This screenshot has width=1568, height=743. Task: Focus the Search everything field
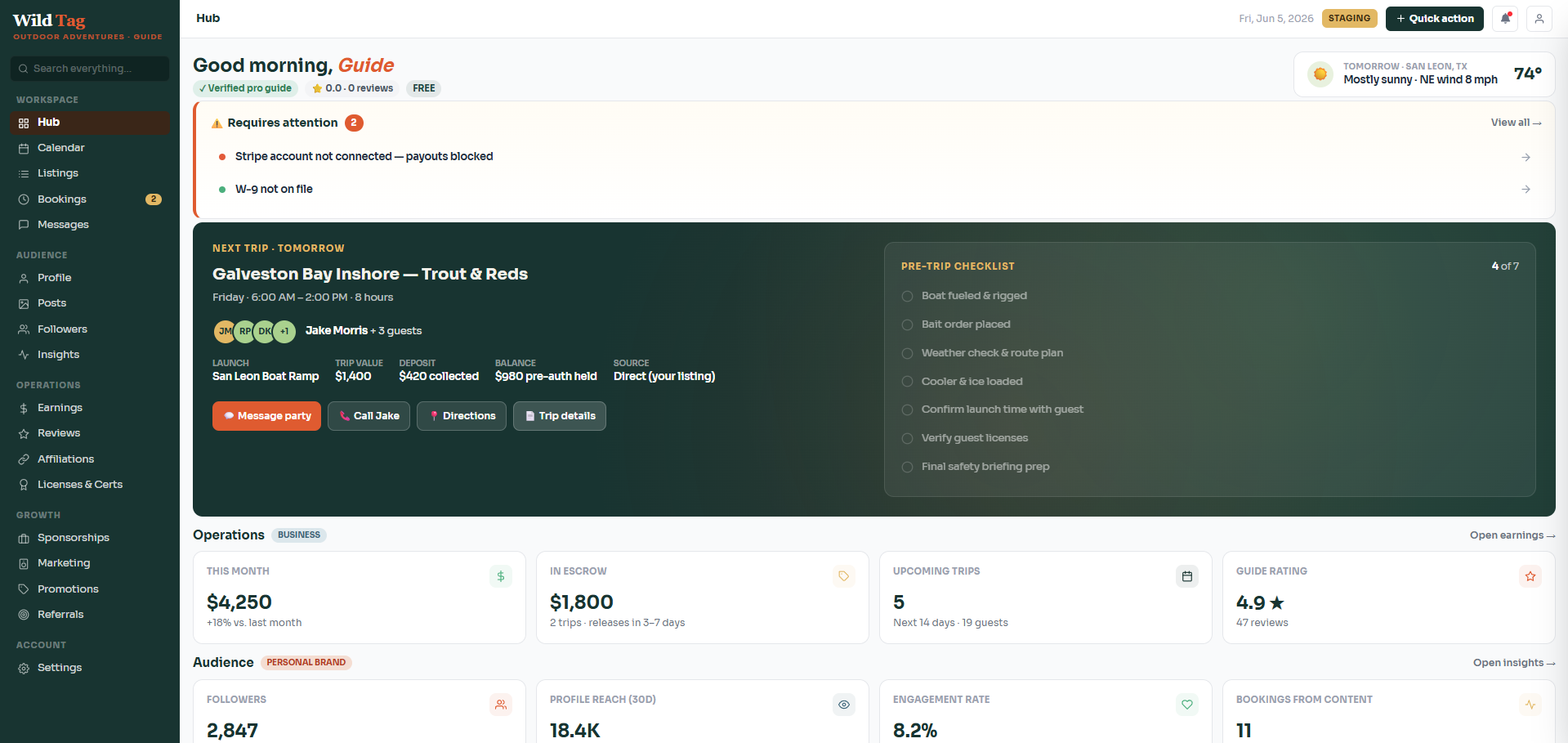90,69
